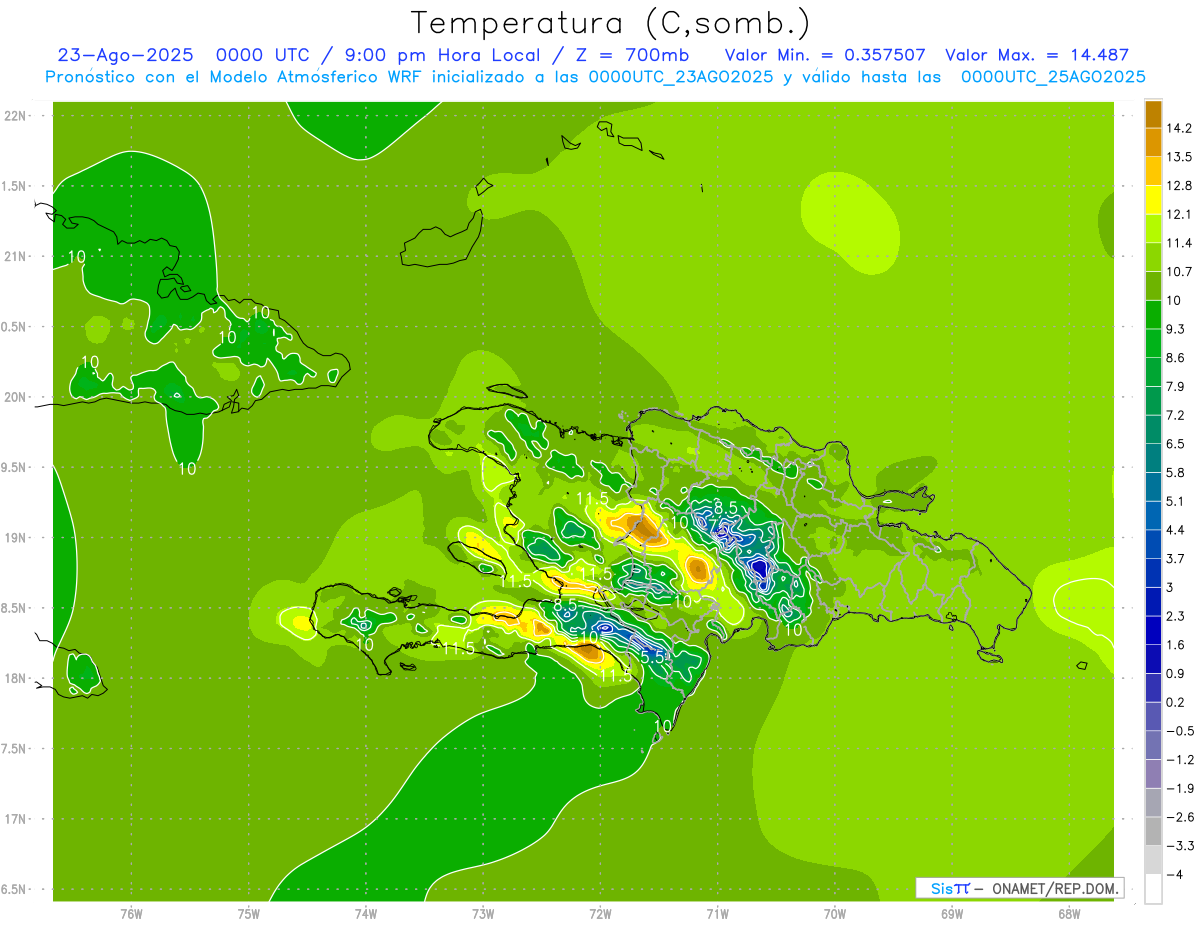The image size is (1200, 927).
Task: Click the 12.8 value on the color bar
Action: click(x=1178, y=186)
